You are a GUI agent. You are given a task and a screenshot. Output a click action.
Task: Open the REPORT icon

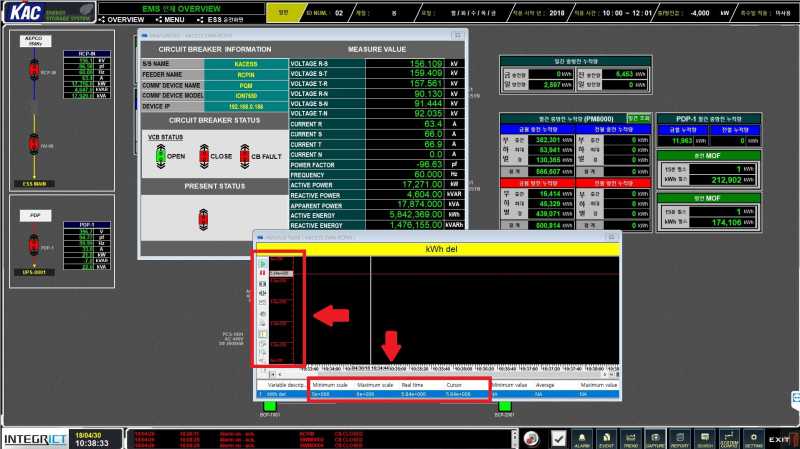click(680, 439)
